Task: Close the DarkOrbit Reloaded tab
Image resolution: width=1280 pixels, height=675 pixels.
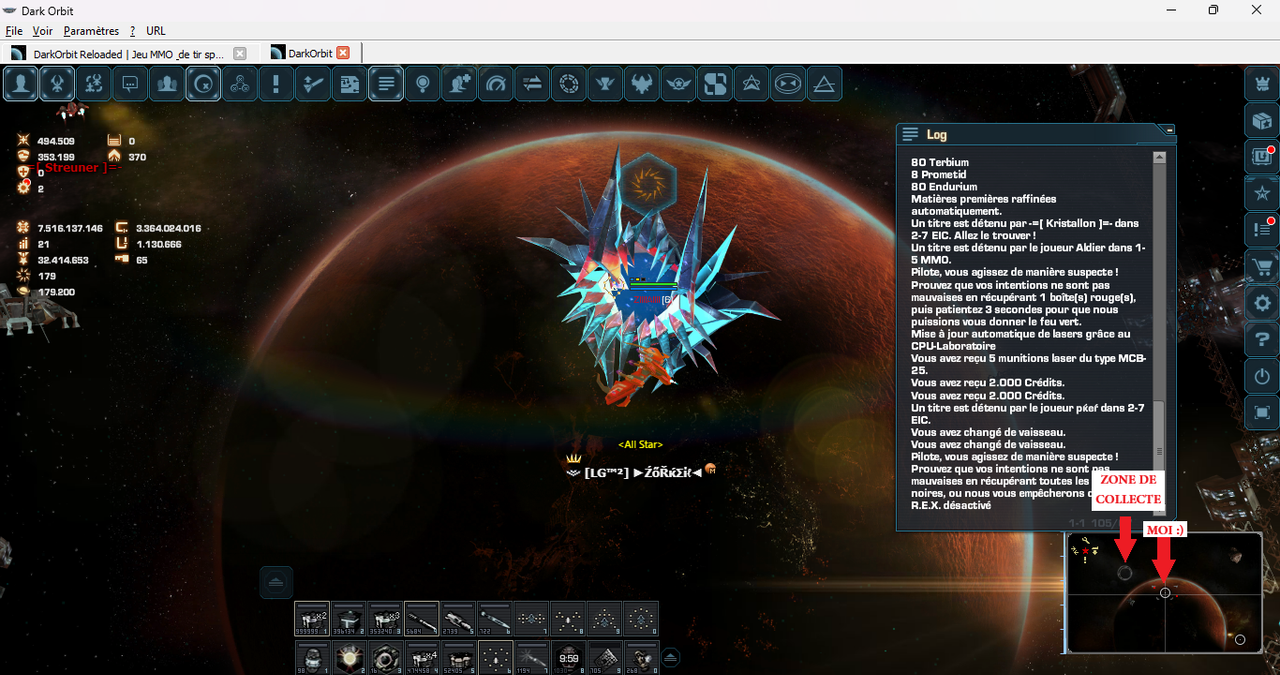Action: click(239, 53)
